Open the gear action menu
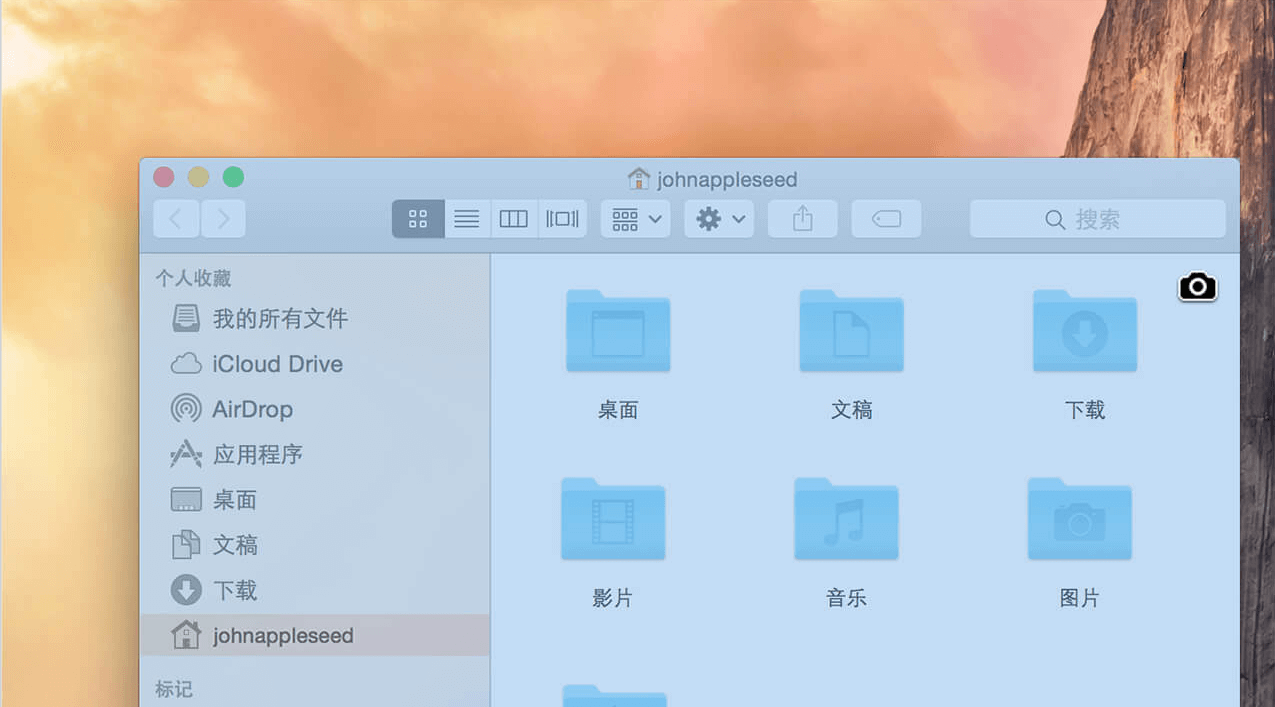The image size is (1275, 707). pyautogui.click(x=719, y=219)
